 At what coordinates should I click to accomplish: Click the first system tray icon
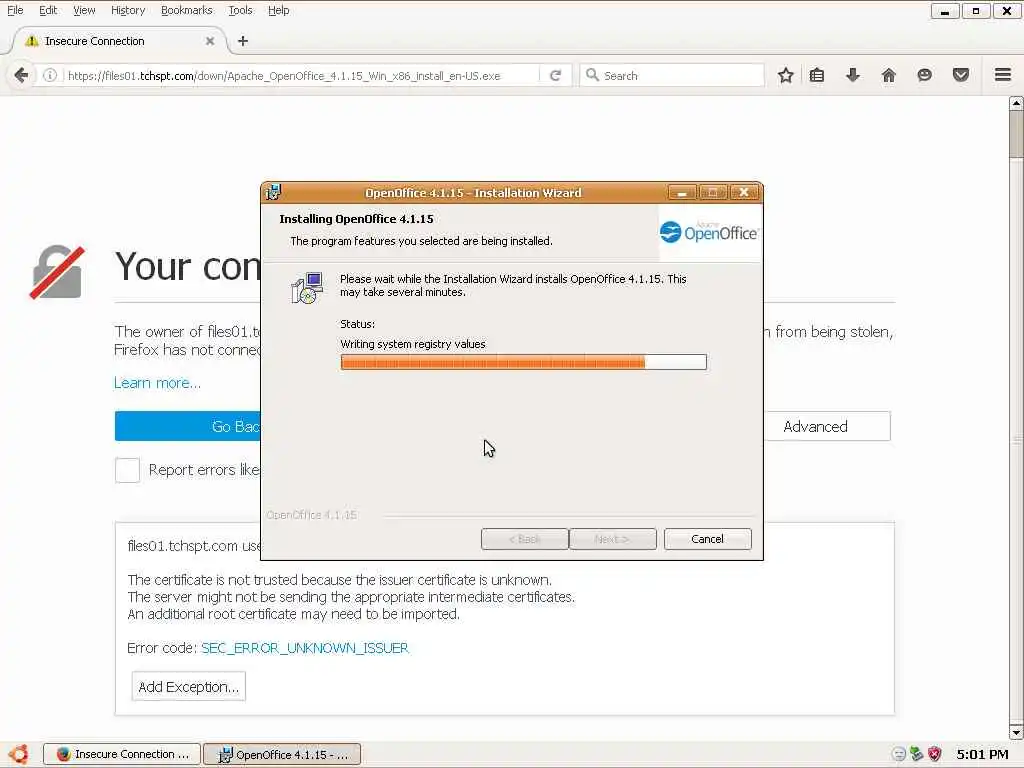[x=899, y=754]
